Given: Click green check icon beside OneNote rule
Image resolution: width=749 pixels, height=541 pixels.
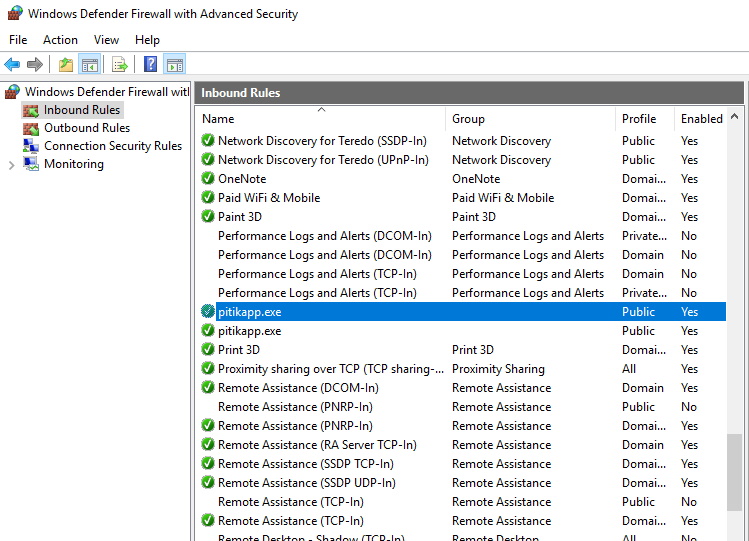Looking at the screenshot, I should [208, 179].
